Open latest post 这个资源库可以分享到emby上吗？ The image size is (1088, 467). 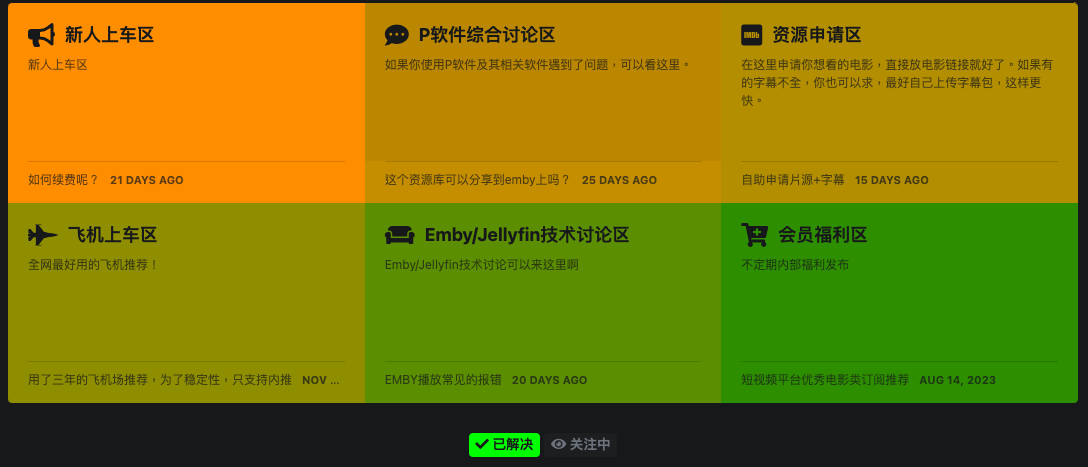[477, 180]
